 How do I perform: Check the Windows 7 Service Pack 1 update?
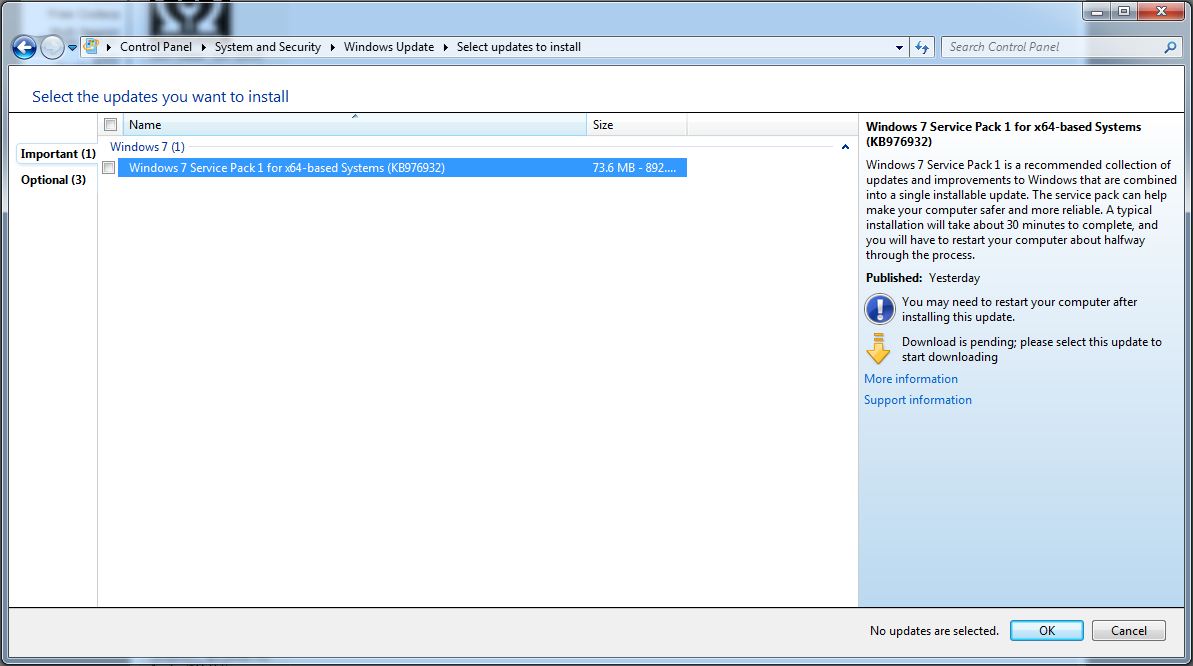pyautogui.click(x=109, y=167)
